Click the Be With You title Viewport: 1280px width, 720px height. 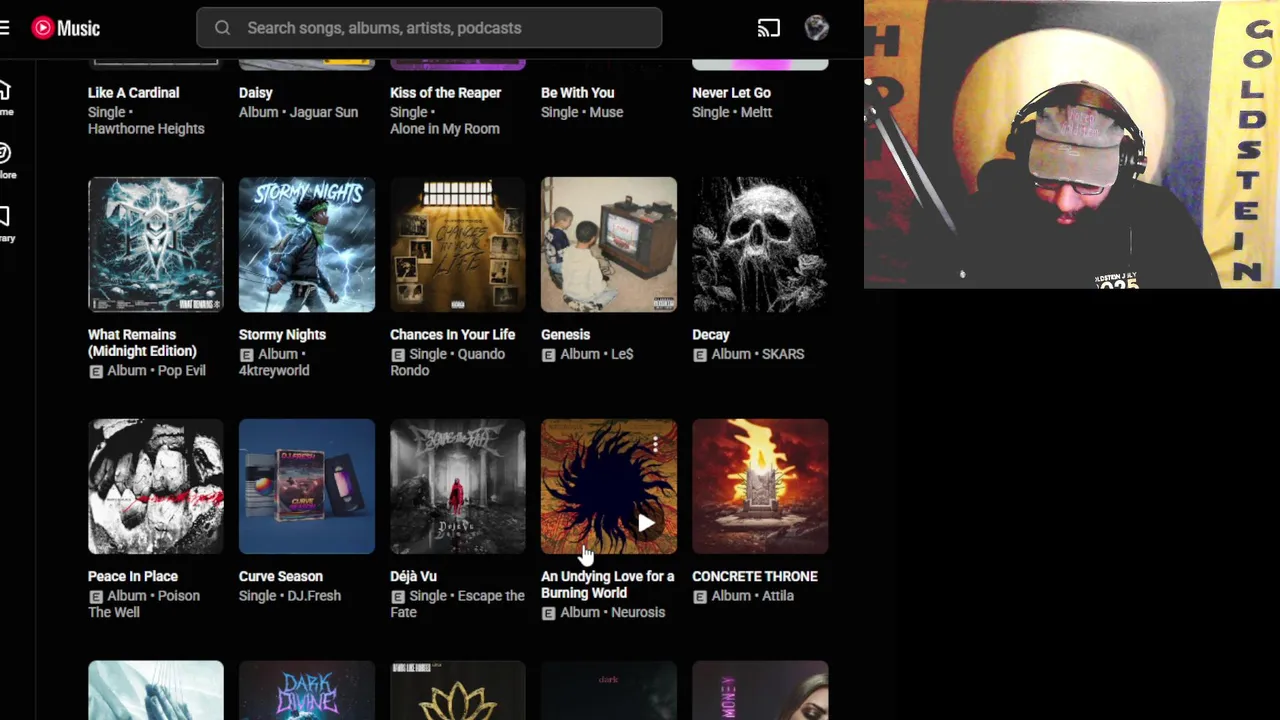coord(577,92)
